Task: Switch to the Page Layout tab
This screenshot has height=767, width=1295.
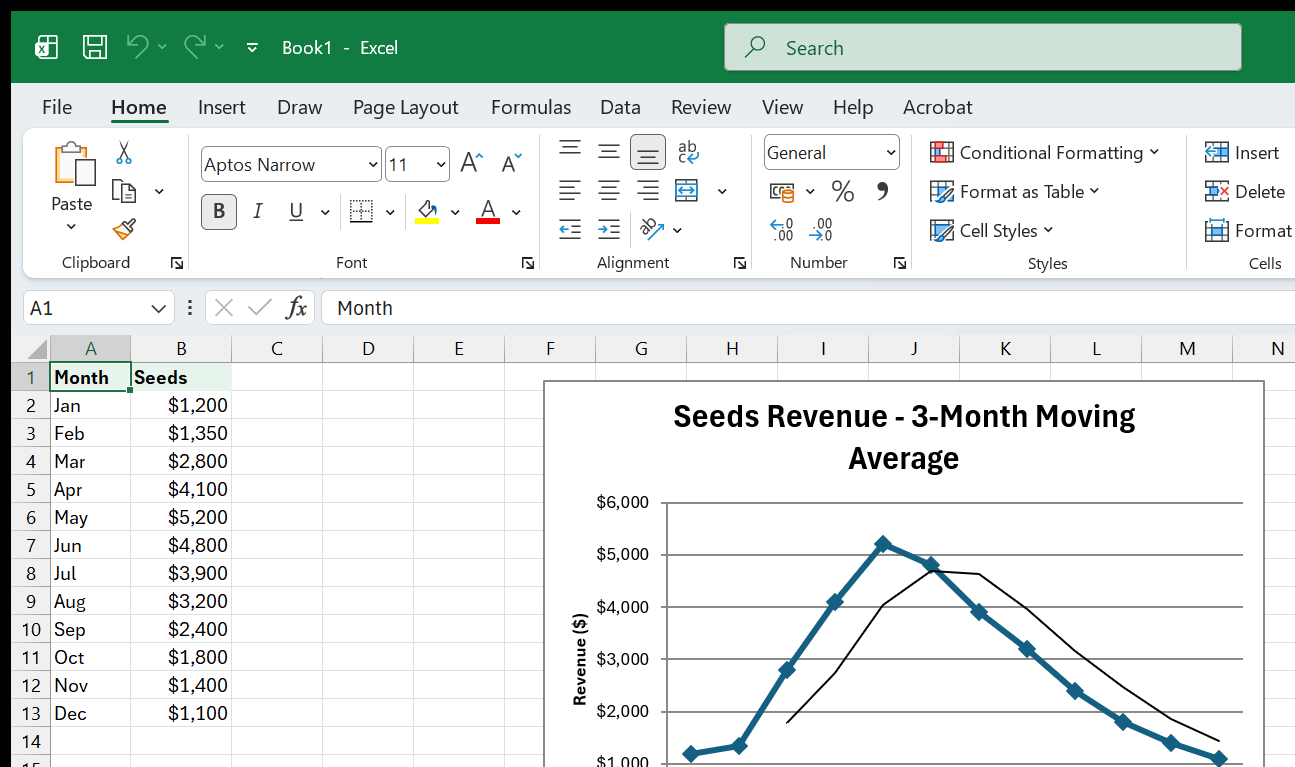Action: pos(405,107)
